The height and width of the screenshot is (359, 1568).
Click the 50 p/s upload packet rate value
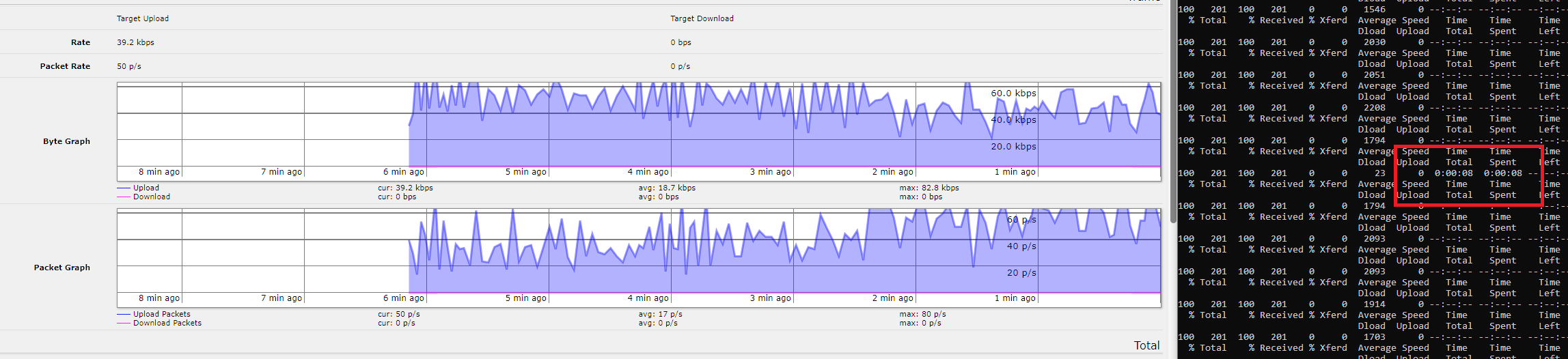pos(129,66)
